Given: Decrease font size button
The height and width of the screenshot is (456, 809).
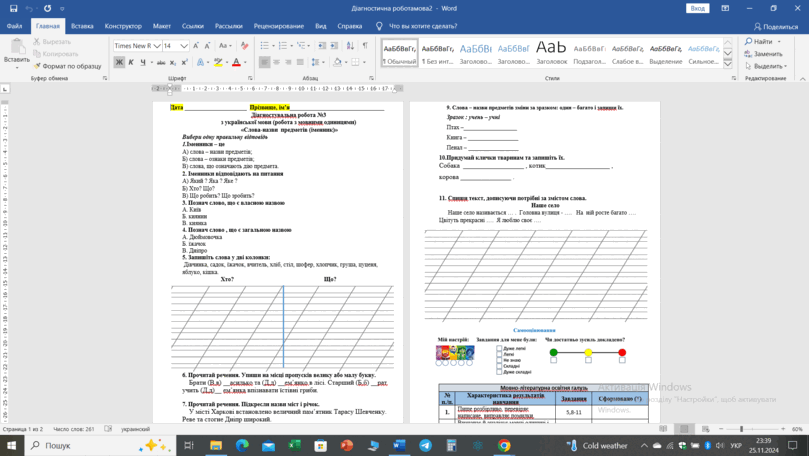Looking at the screenshot, I should click(x=207, y=46).
